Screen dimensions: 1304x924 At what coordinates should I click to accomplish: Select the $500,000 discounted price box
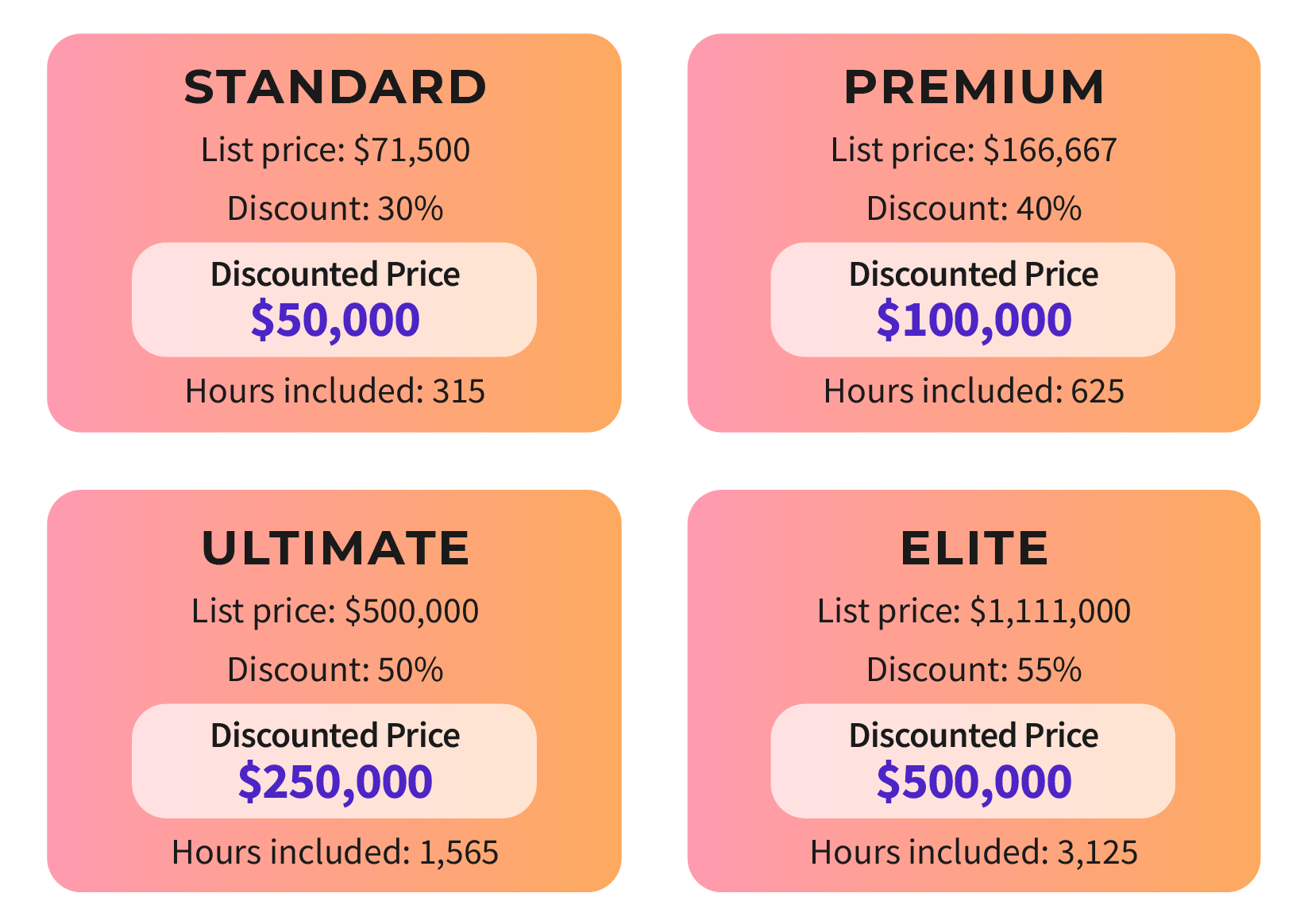pos(973,760)
